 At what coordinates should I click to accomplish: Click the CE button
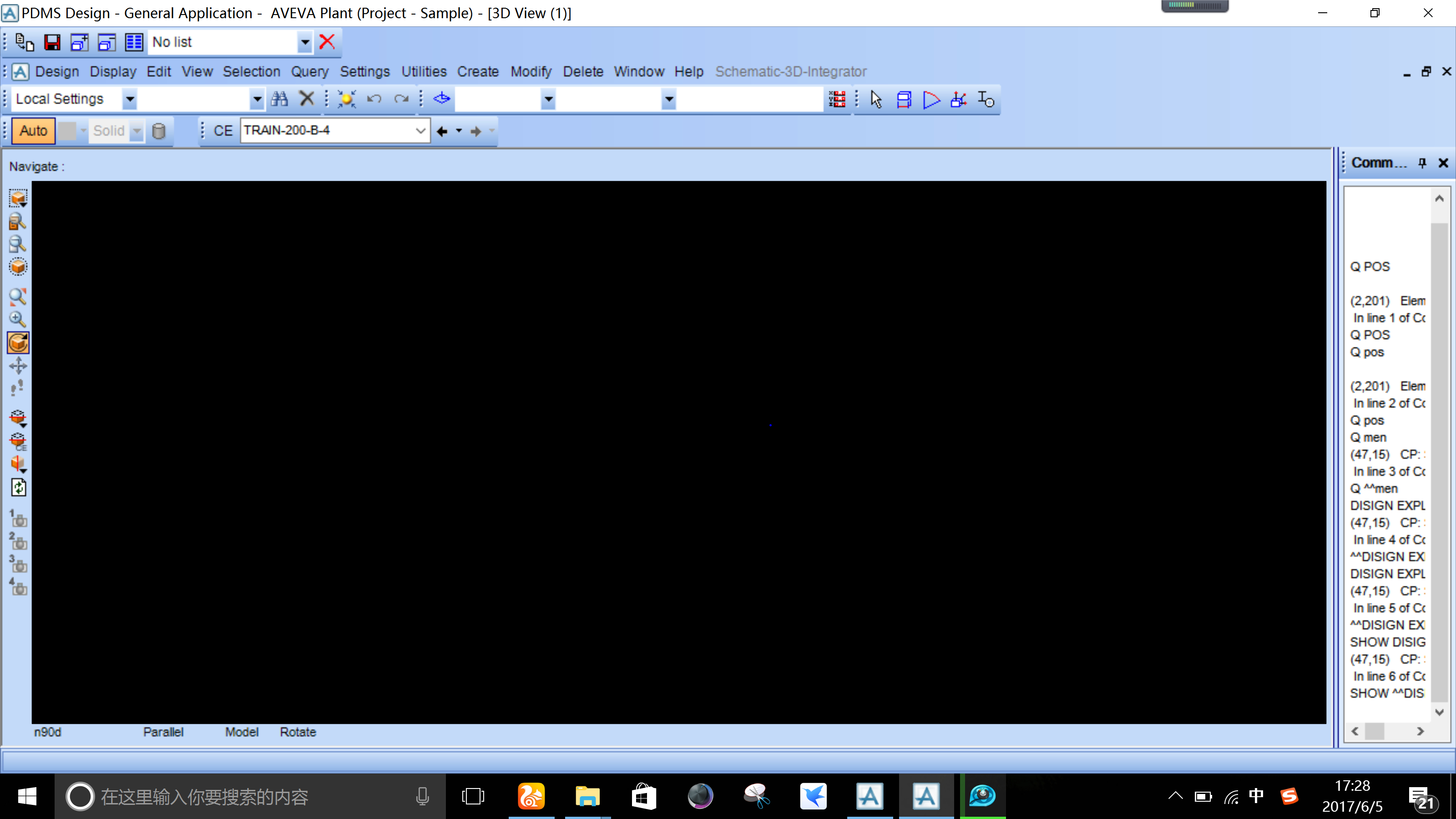(222, 131)
